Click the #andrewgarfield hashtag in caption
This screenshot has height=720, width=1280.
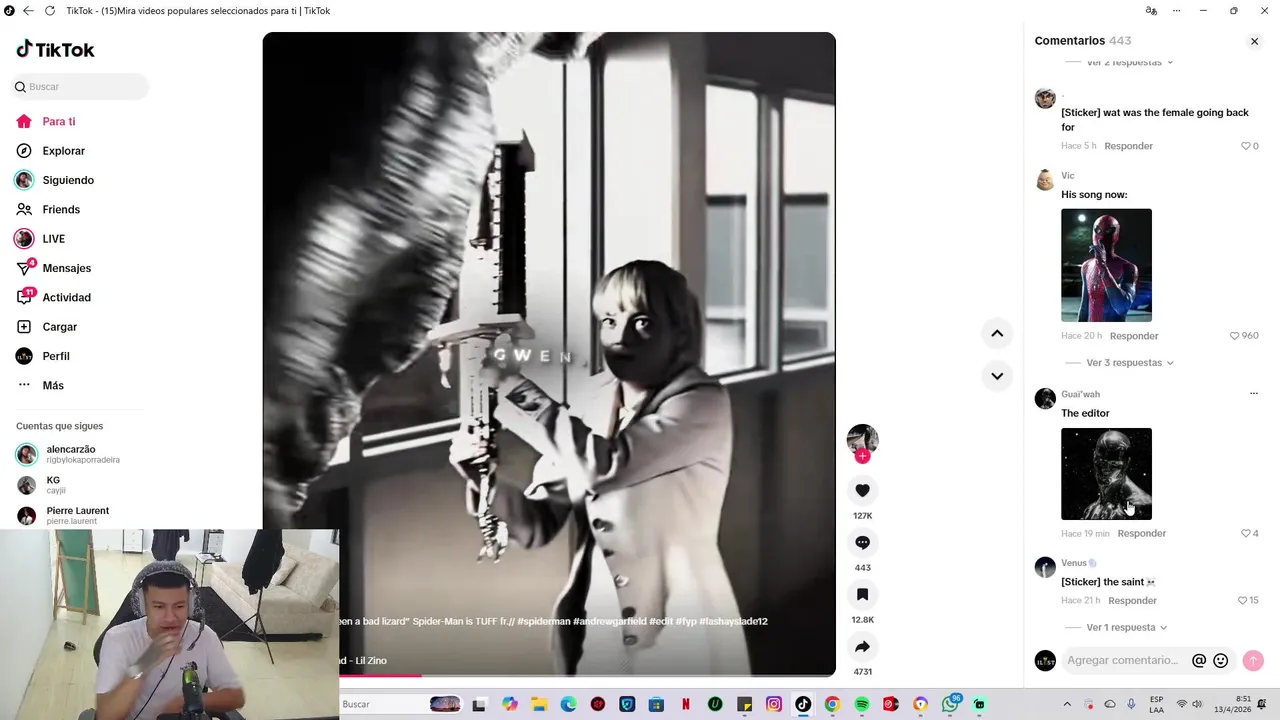610,621
